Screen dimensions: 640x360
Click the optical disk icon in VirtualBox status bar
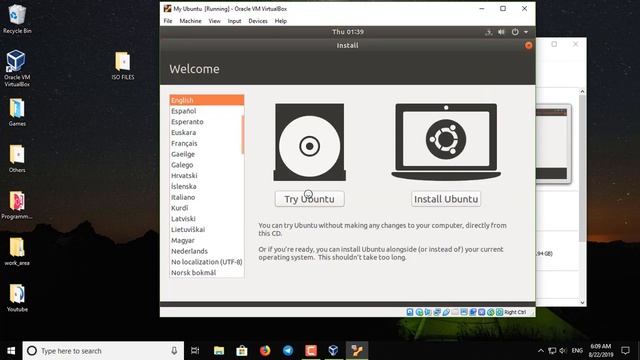[419, 312]
